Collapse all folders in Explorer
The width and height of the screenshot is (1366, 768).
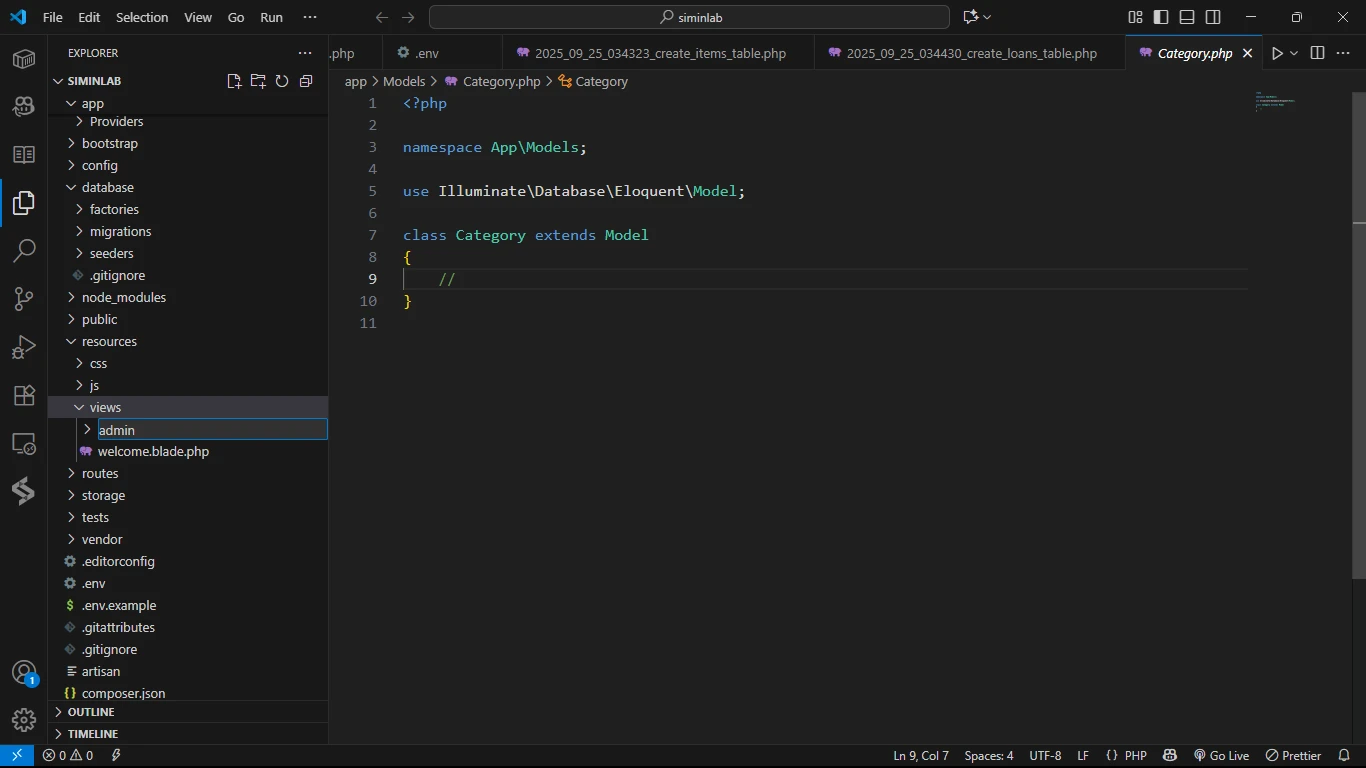click(306, 81)
